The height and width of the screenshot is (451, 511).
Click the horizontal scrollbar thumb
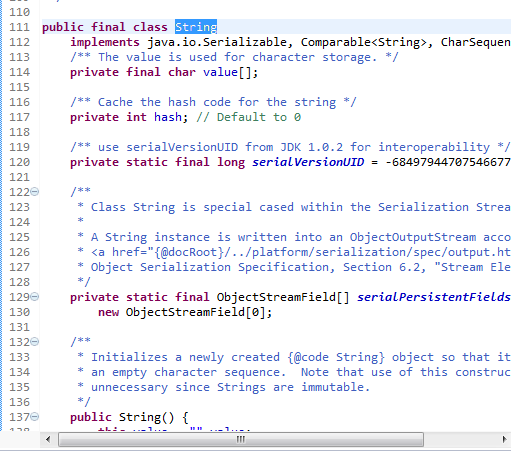pyautogui.click(x=241, y=439)
